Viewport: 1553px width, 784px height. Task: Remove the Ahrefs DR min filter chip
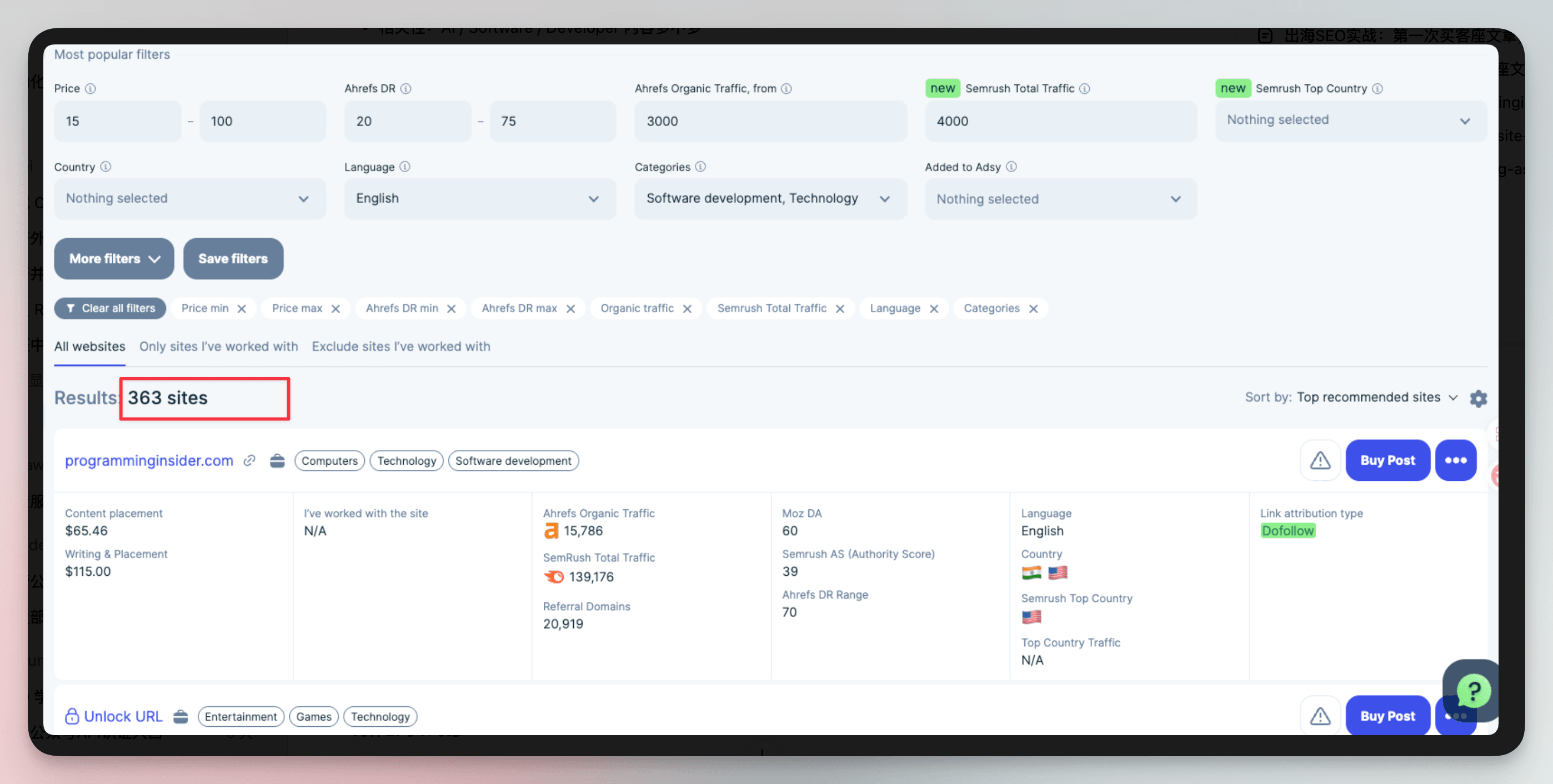click(x=451, y=309)
